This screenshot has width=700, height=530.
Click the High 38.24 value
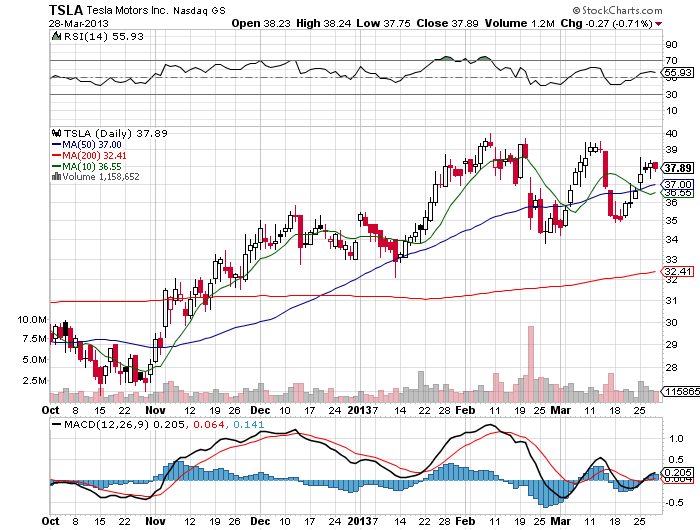pyautogui.click(x=324, y=23)
